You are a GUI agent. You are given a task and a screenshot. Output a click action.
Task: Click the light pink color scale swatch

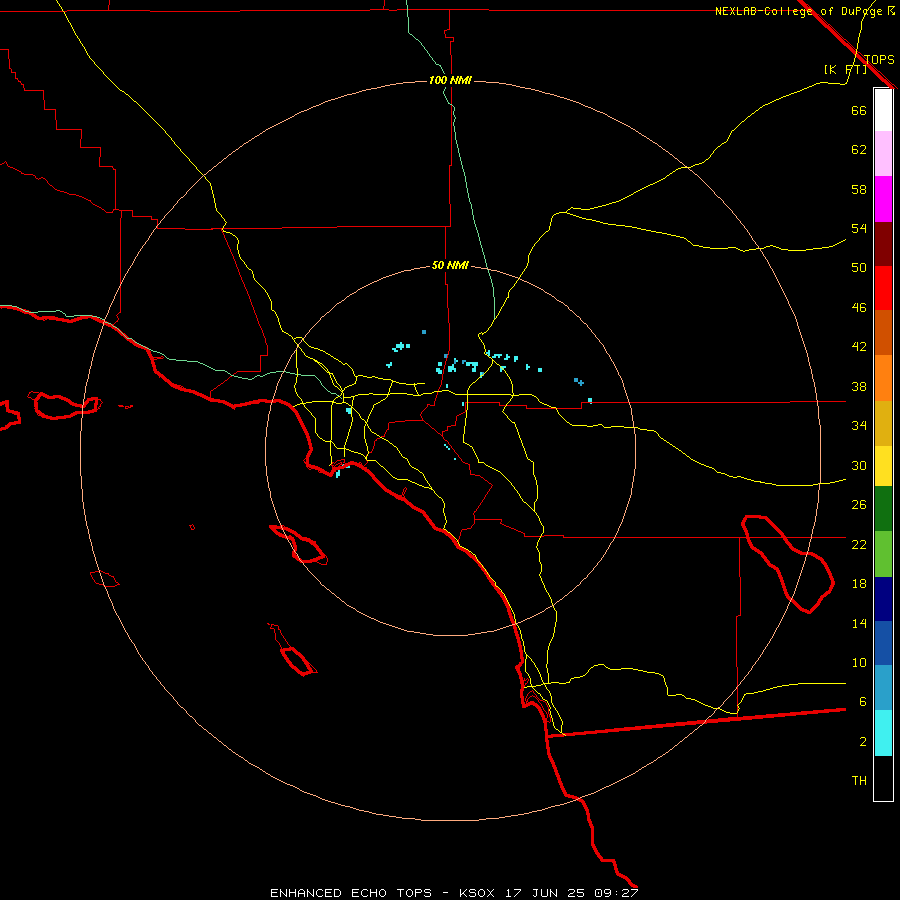(883, 154)
